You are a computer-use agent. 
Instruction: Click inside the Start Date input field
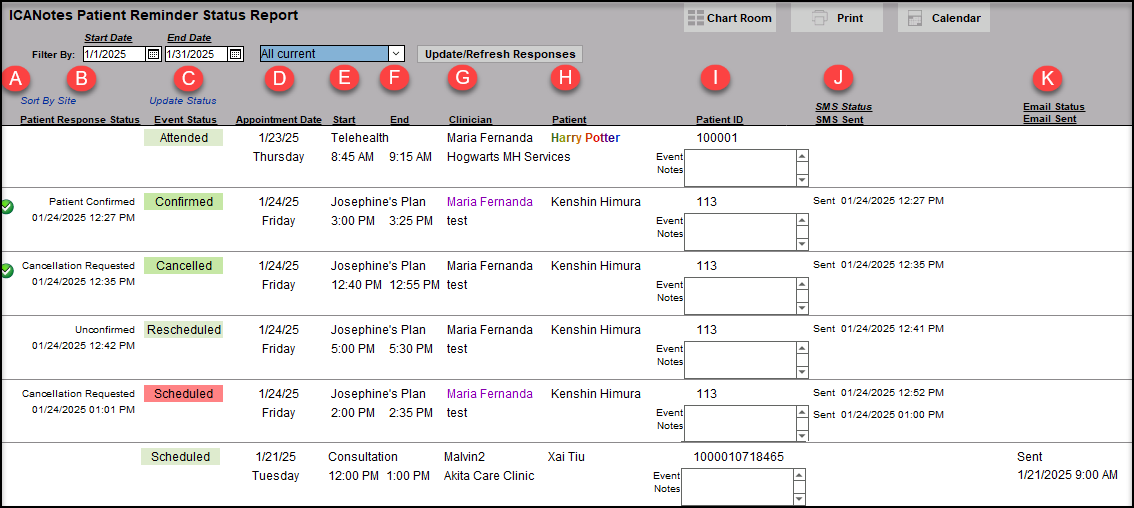tap(113, 54)
